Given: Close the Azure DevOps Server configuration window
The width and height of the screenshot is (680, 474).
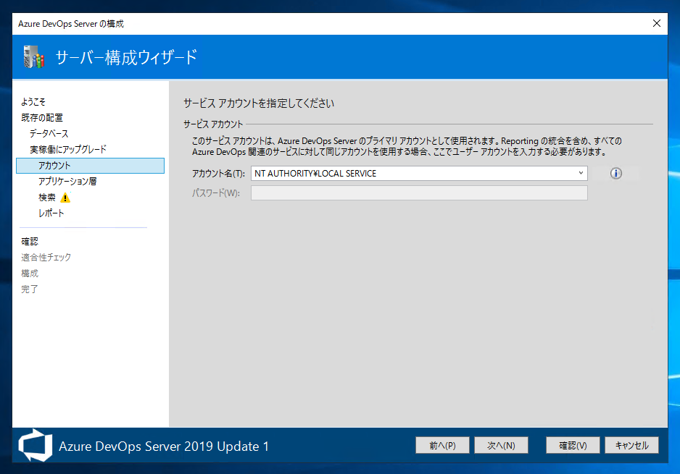Looking at the screenshot, I should 657,23.
